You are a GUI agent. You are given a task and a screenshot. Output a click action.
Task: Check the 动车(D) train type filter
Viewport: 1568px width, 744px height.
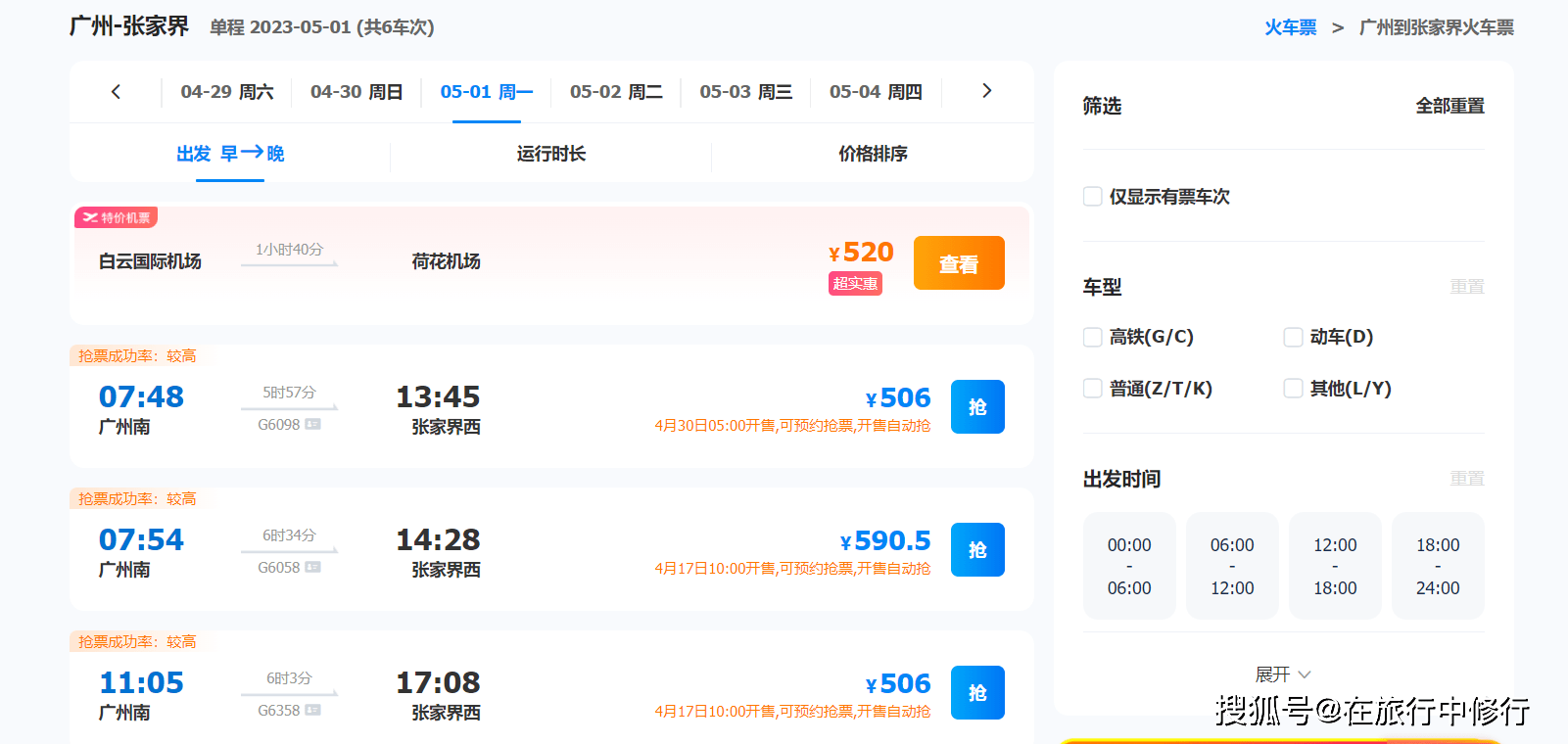(1293, 338)
